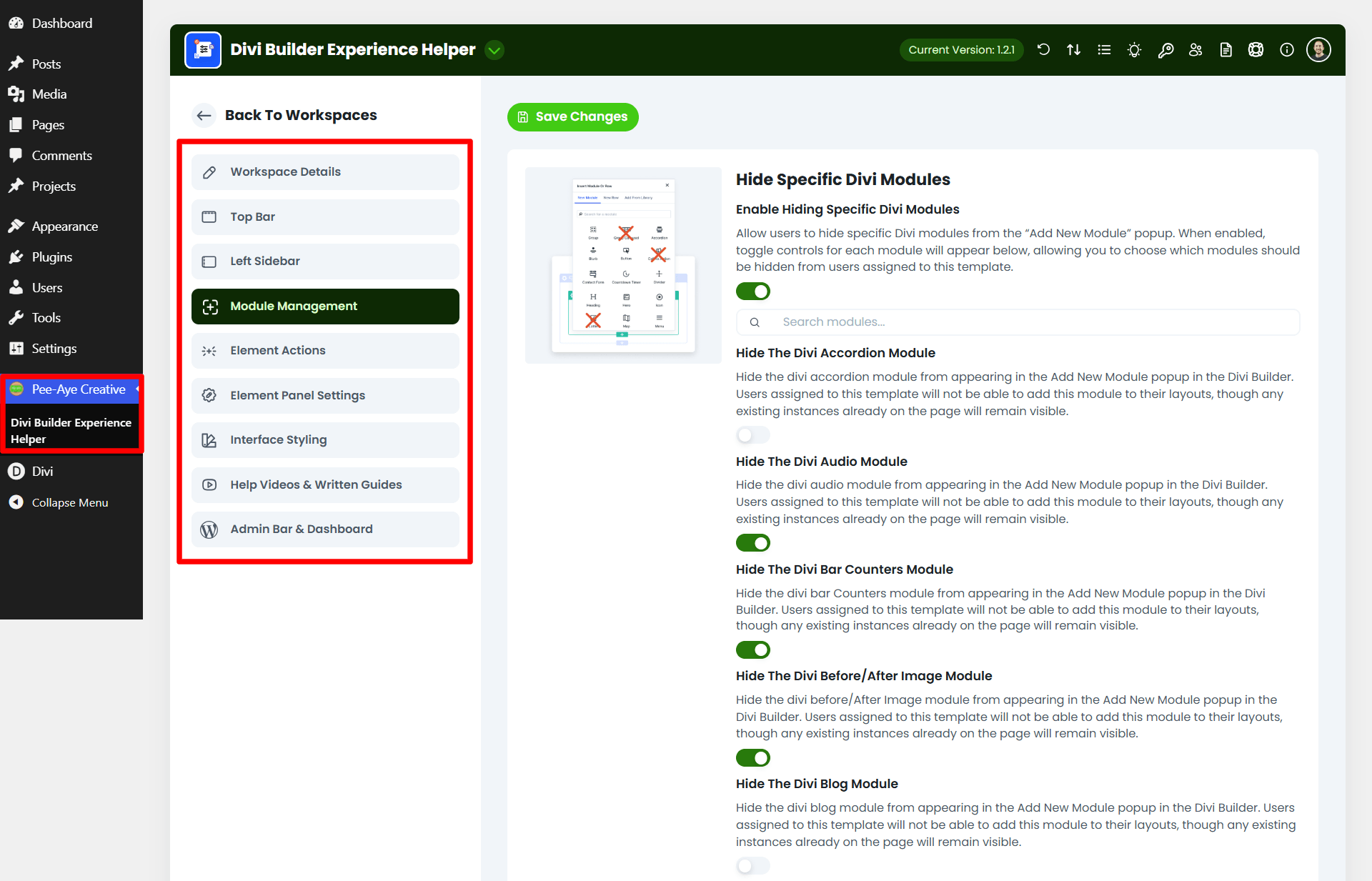Click the Divi Builder Experience Helper logo icon
1372x881 pixels.
tap(203, 50)
